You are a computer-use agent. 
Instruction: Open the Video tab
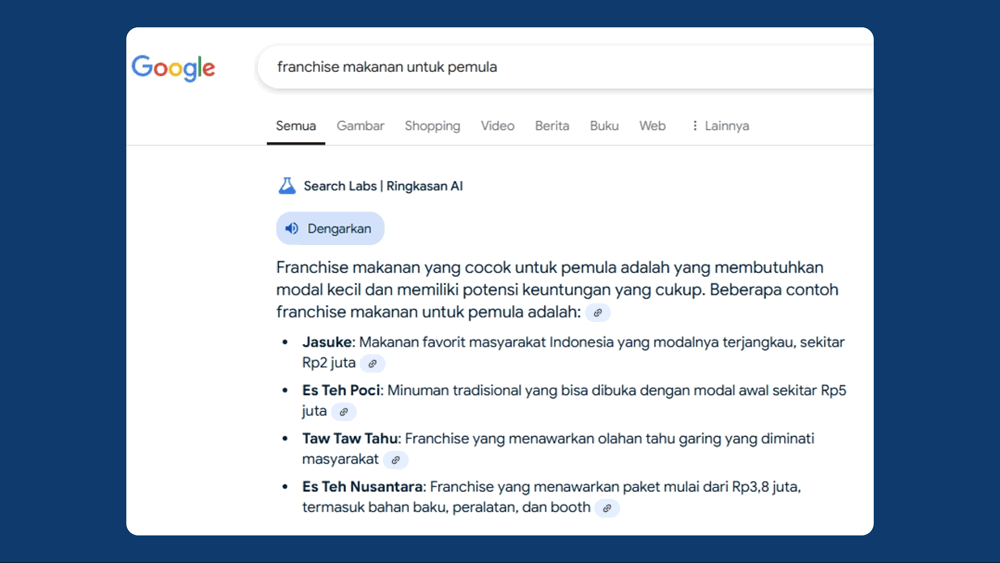click(x=497, y=126)
